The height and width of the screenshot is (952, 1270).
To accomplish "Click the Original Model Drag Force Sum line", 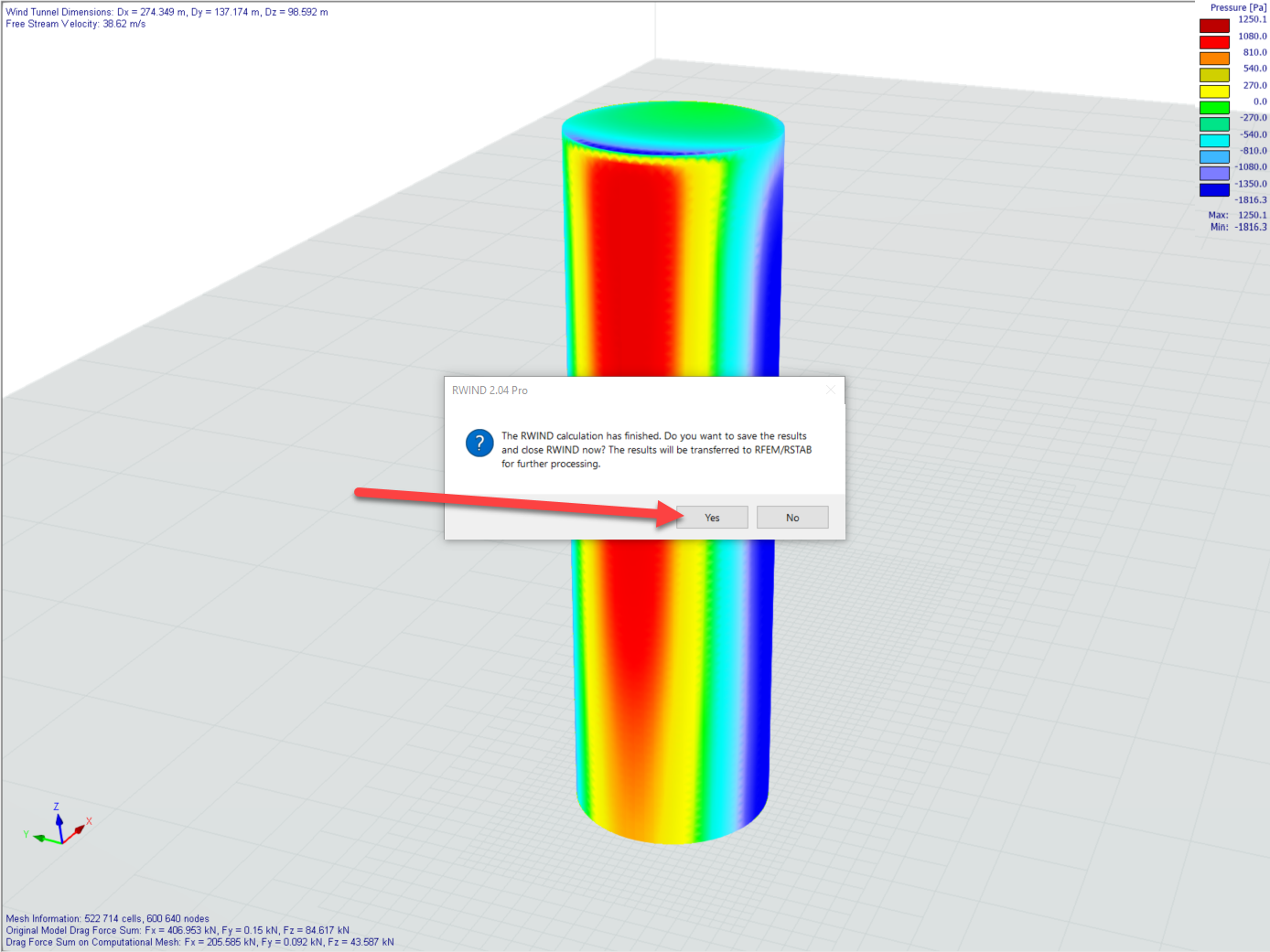I will (178, 930).
